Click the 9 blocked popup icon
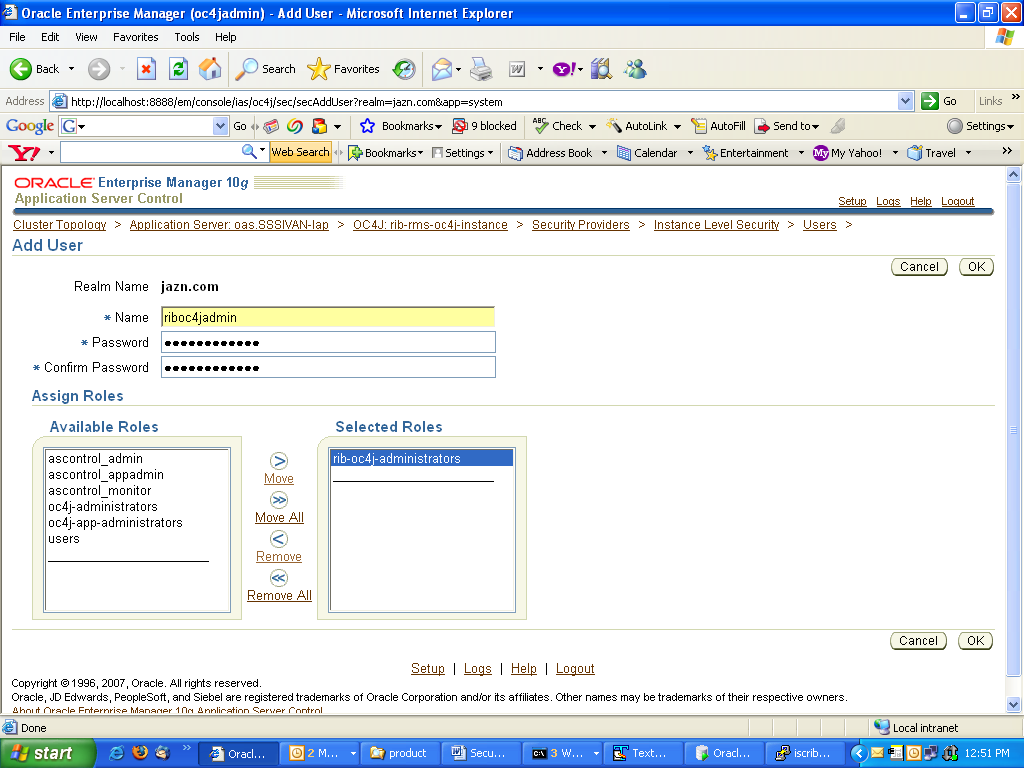This screenshot has width=1024, height=768. click(460, 125)
